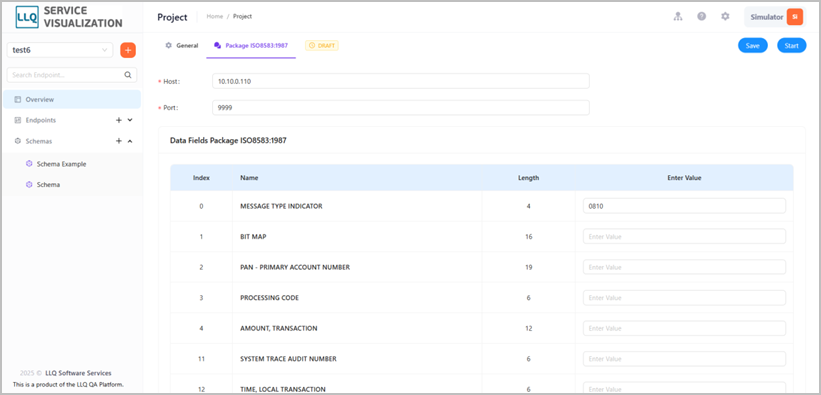Open the network hierarchy icon in header
The width and height of the screenshot is (821, 395).
(x=678, y=16)
